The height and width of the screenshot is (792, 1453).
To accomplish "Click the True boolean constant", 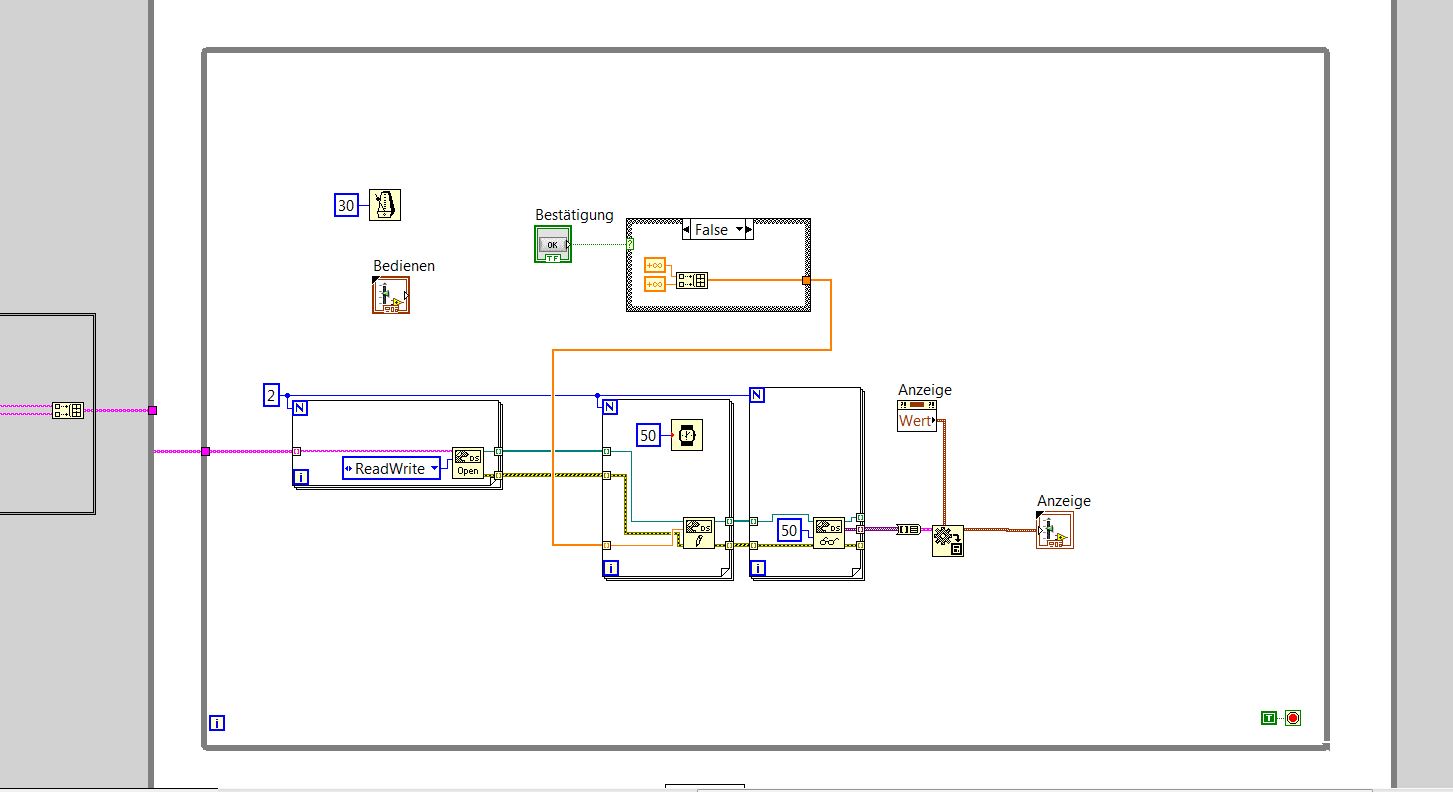I will coord(1269,717).
